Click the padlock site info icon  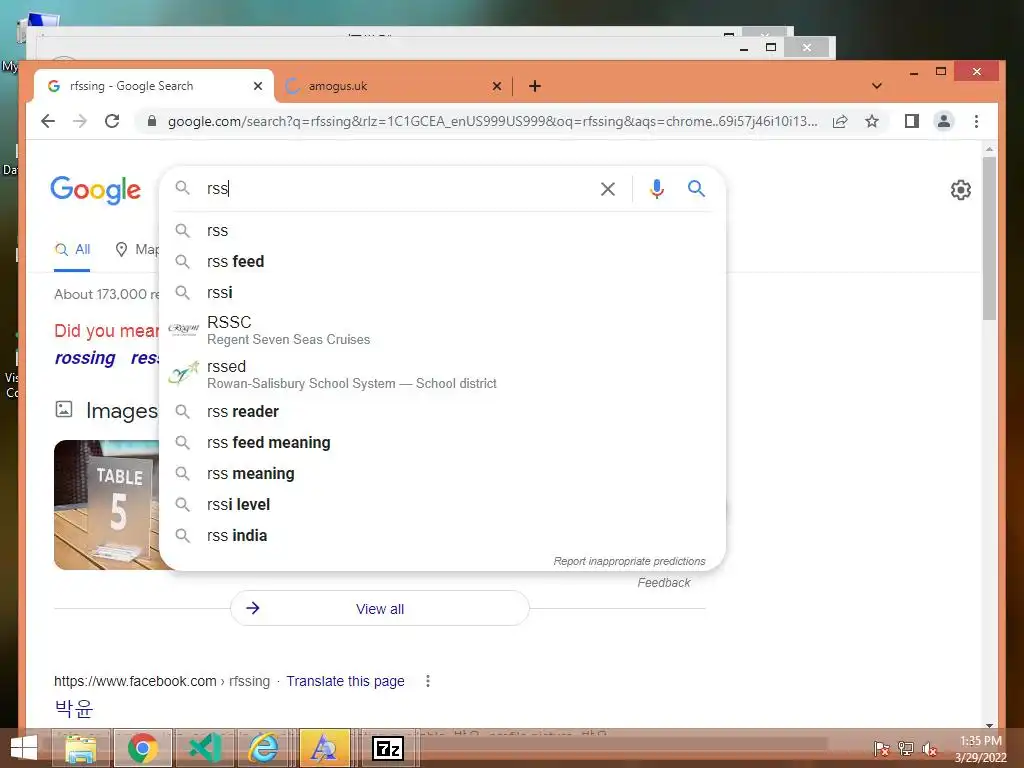coord(152,121)
